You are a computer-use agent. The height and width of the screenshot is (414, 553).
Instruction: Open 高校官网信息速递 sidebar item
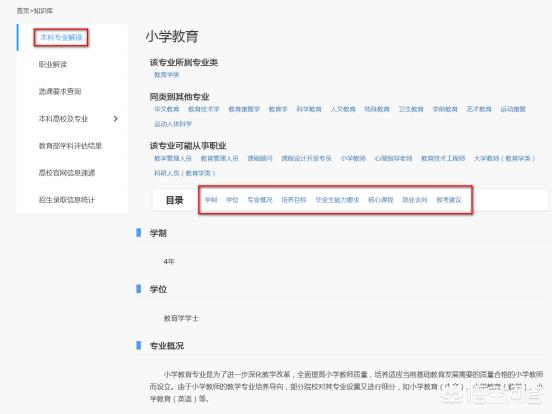67,172
